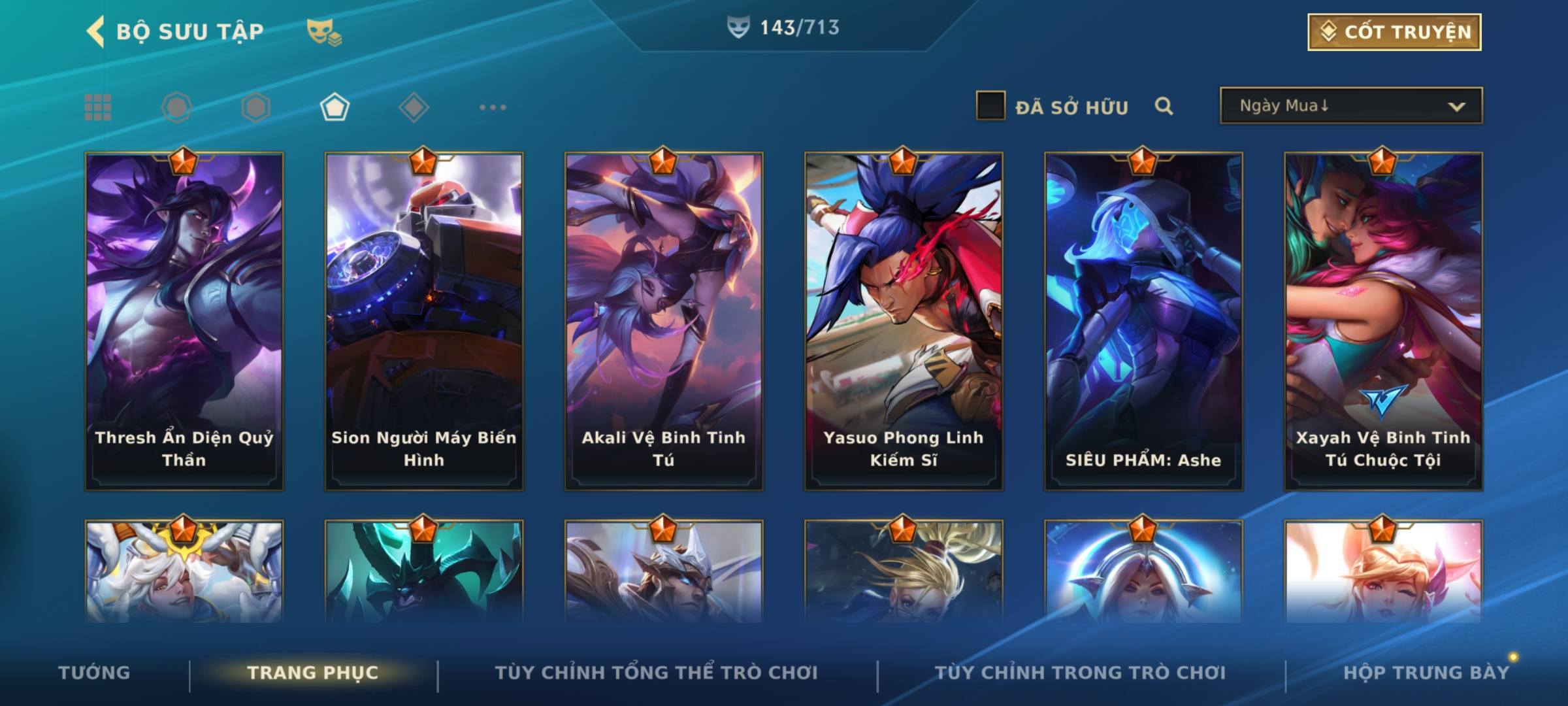1568x706 pixels.
Task: Select the grid all-skins filter icon
Action: click(x=98, y=107)
